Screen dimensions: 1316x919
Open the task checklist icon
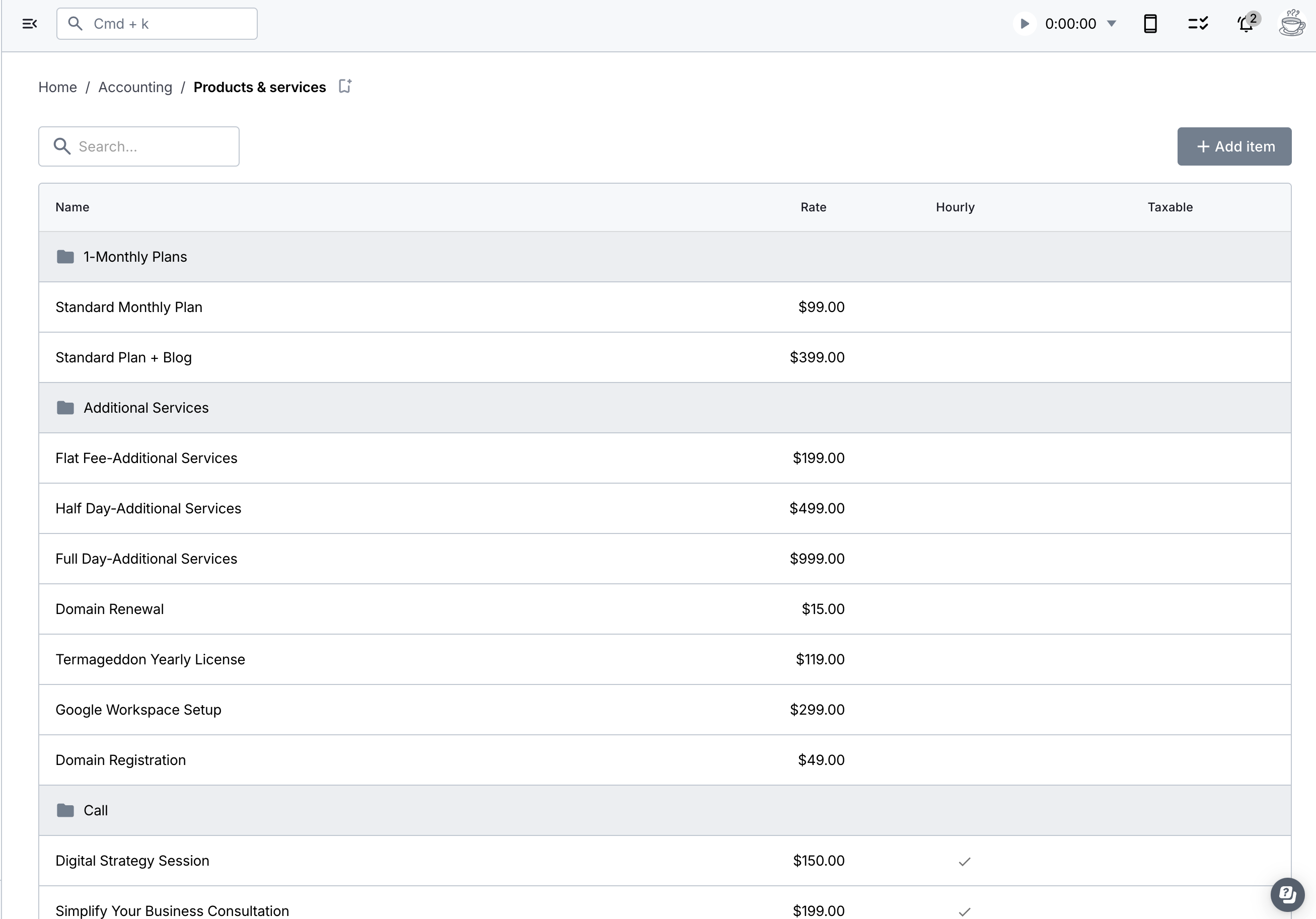[1197, 24]
